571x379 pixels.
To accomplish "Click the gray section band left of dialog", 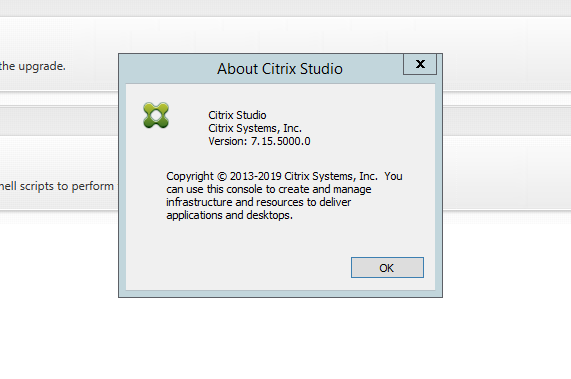I will (59, 121).
